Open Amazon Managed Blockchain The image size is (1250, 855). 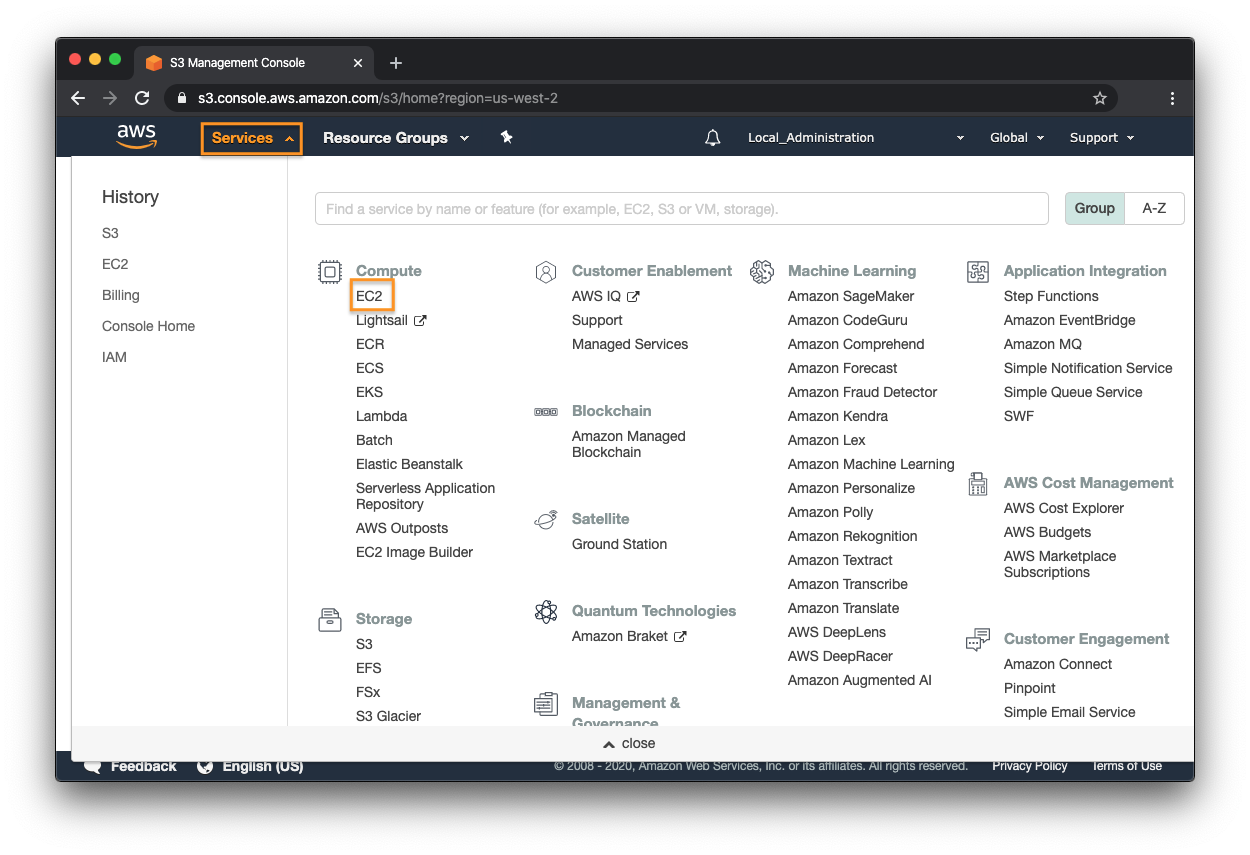629,444
